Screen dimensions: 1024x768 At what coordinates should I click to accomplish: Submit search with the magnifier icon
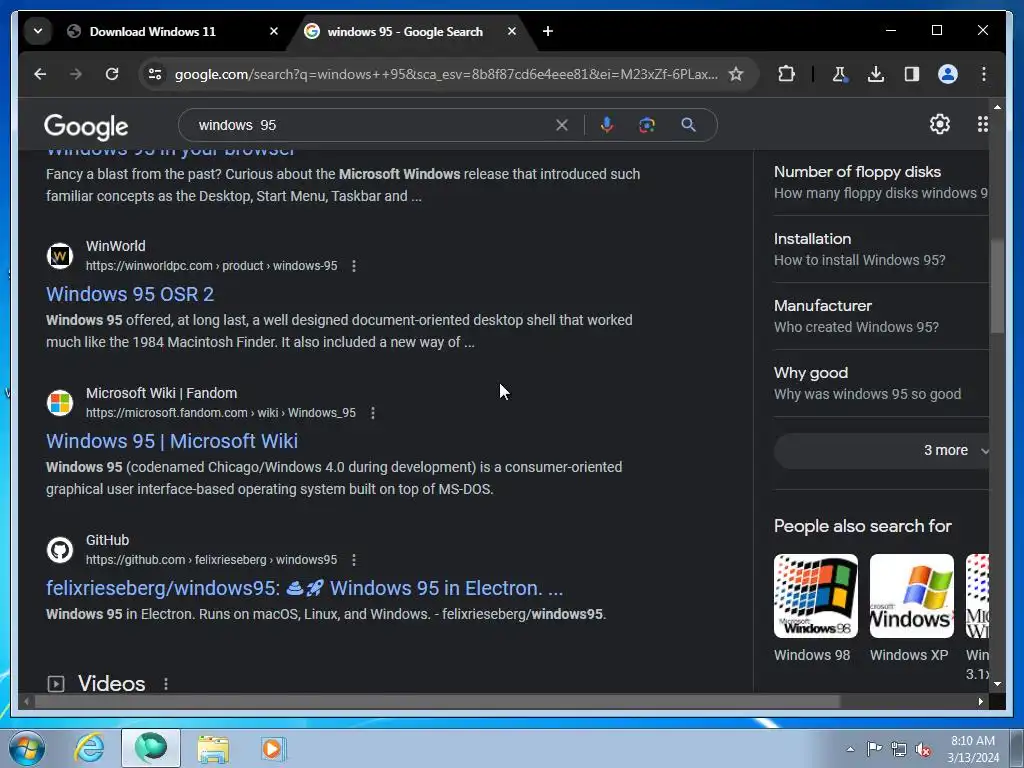(688, 125)
